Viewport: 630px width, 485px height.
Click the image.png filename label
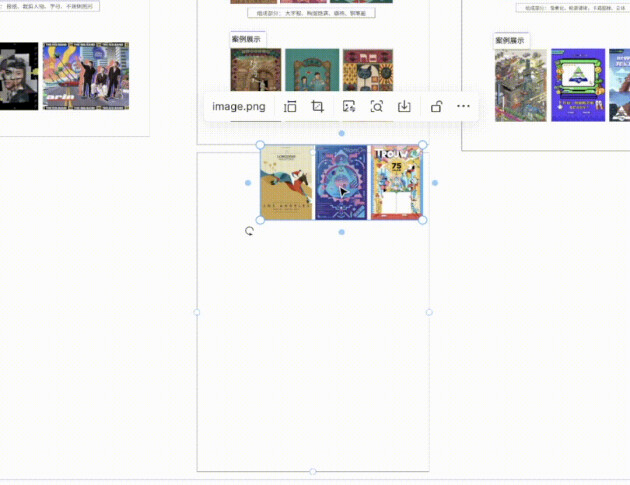tap(239, 106)
